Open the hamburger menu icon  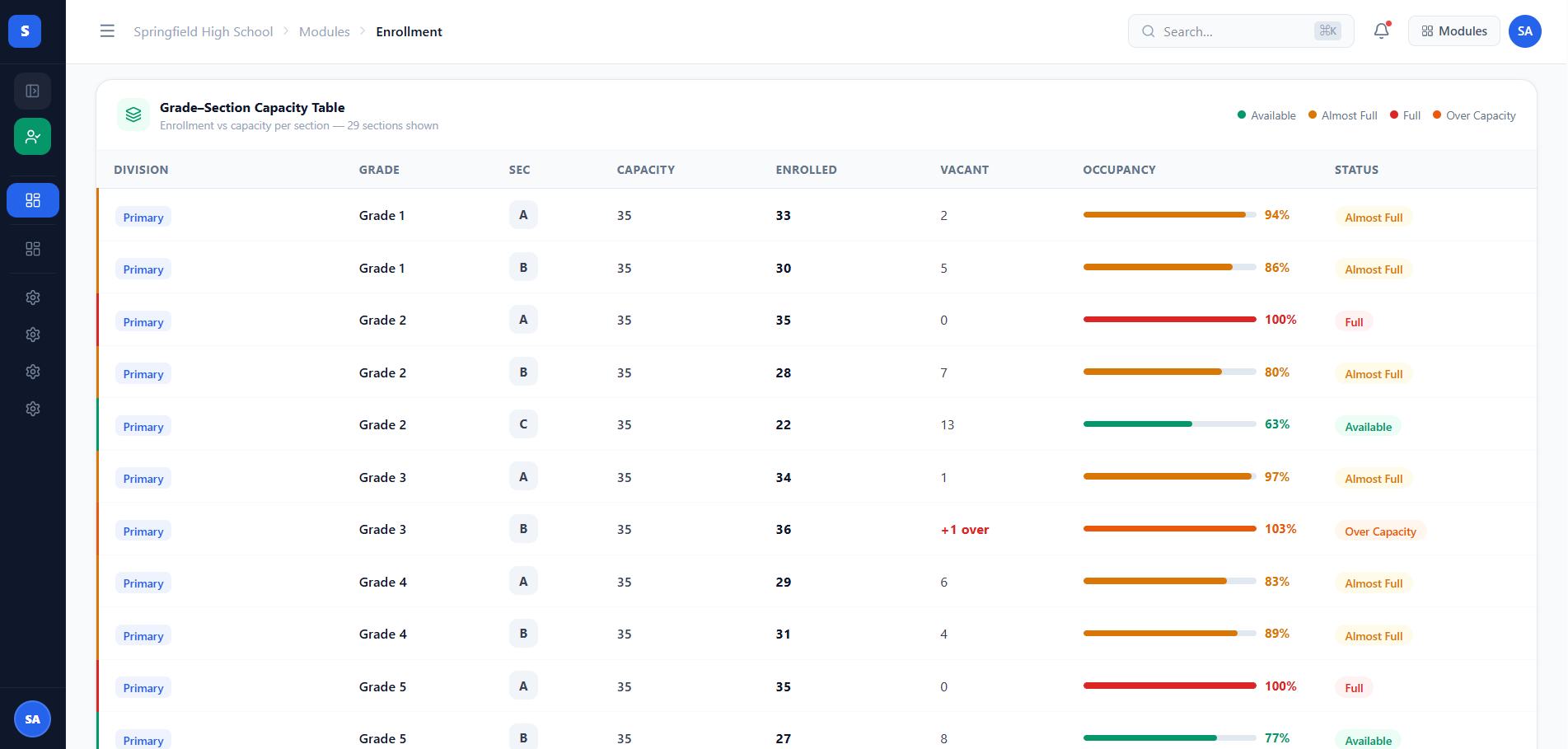(x=107, y=31)
